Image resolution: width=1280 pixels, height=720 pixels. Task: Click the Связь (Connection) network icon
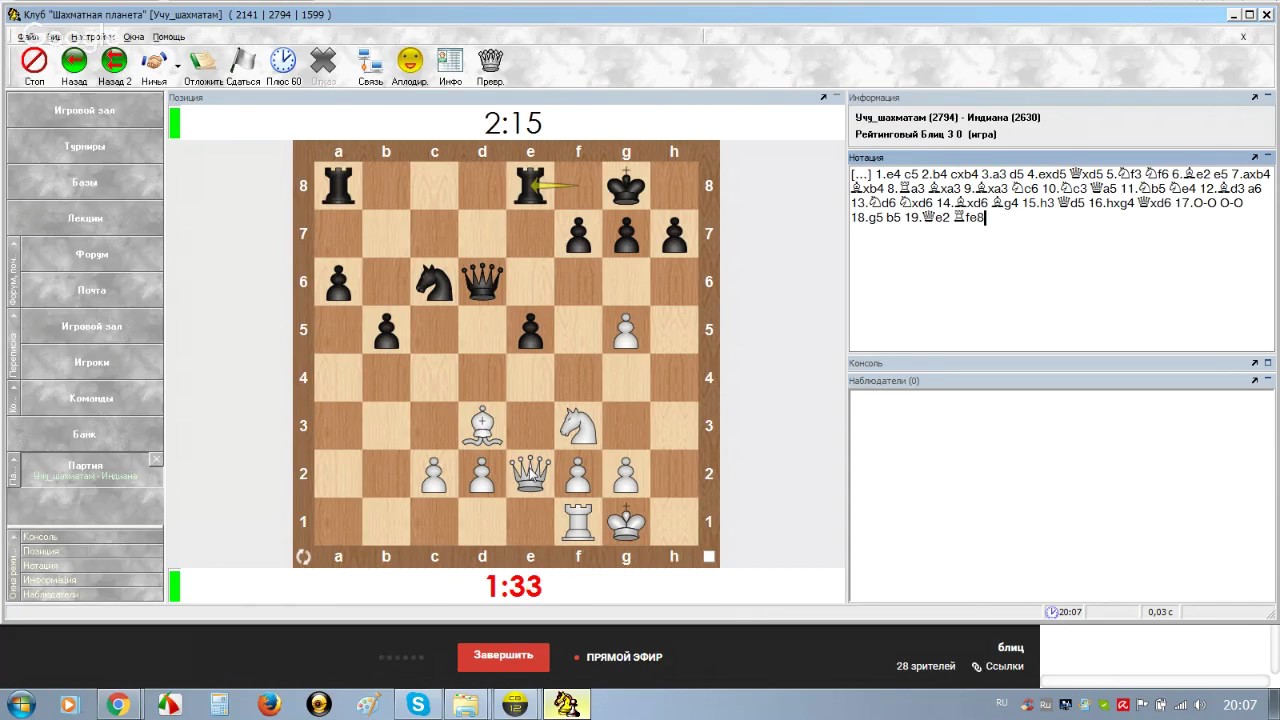tap(370, 61)
